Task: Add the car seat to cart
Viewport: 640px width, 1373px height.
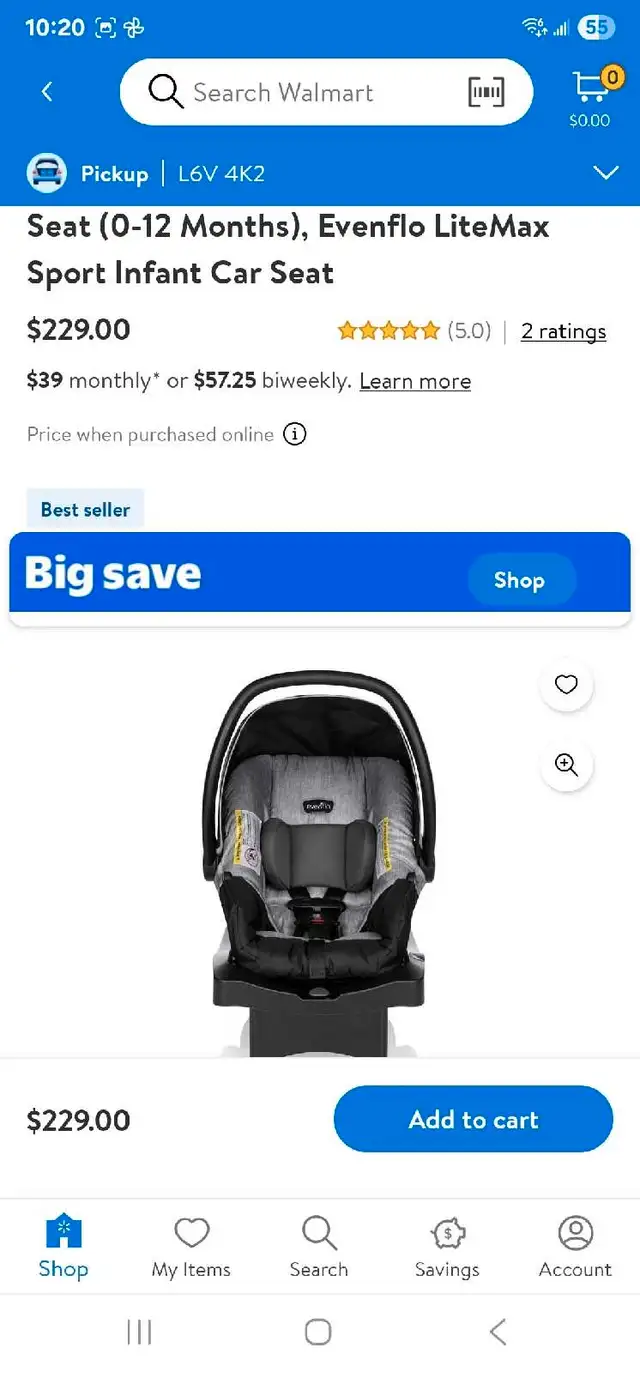Action: click(473, 1119)
